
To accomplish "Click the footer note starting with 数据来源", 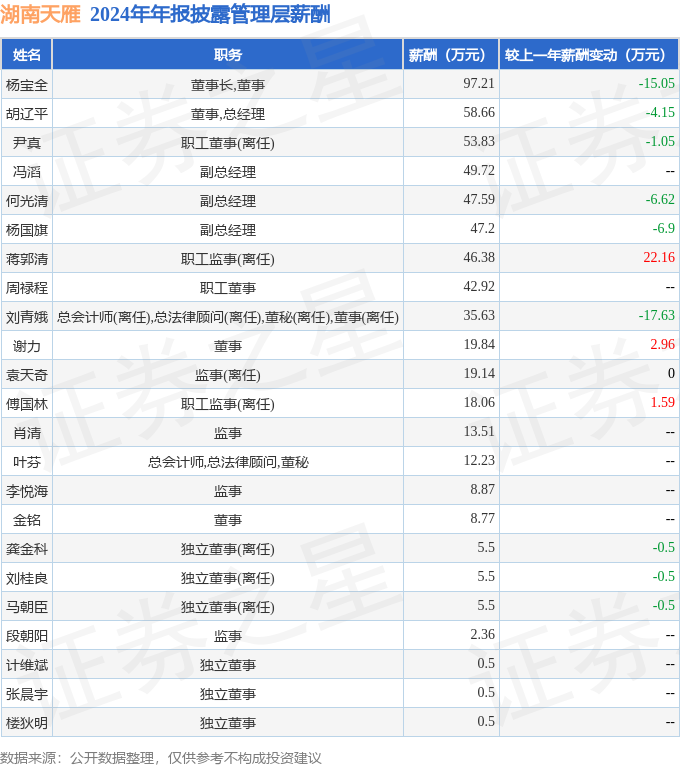I will point(160,758).
